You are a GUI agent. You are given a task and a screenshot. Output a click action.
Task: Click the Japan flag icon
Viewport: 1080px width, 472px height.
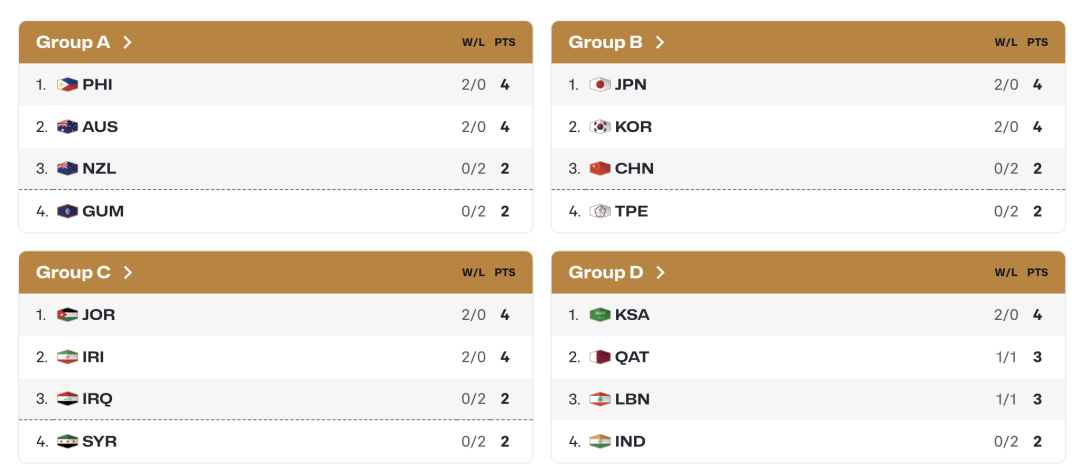tap(600, 85)
